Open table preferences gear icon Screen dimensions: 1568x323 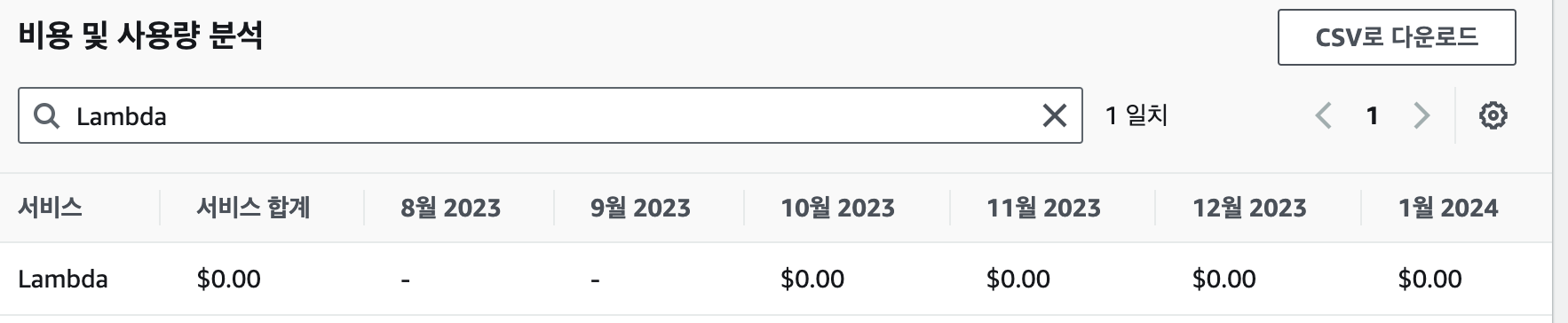[1493, 115]
